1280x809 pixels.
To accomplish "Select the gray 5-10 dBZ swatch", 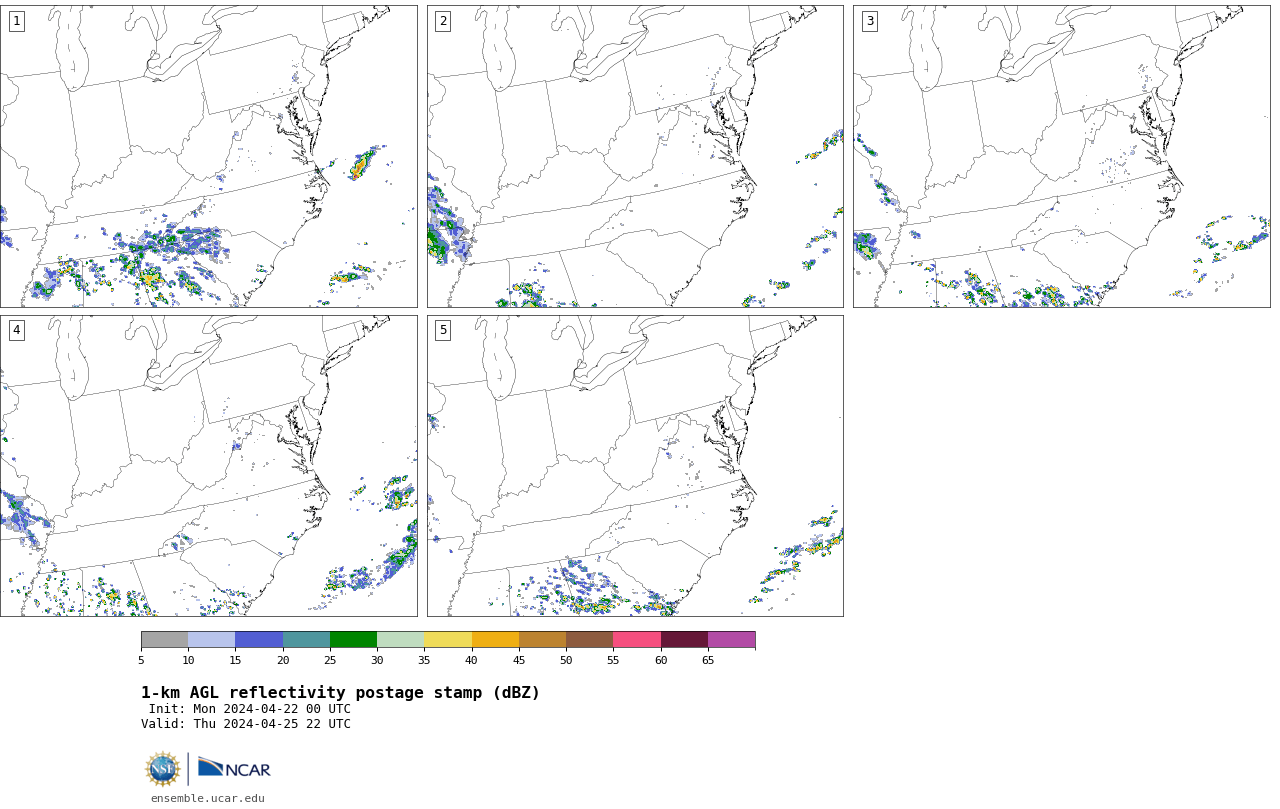I will pos(164,640).
